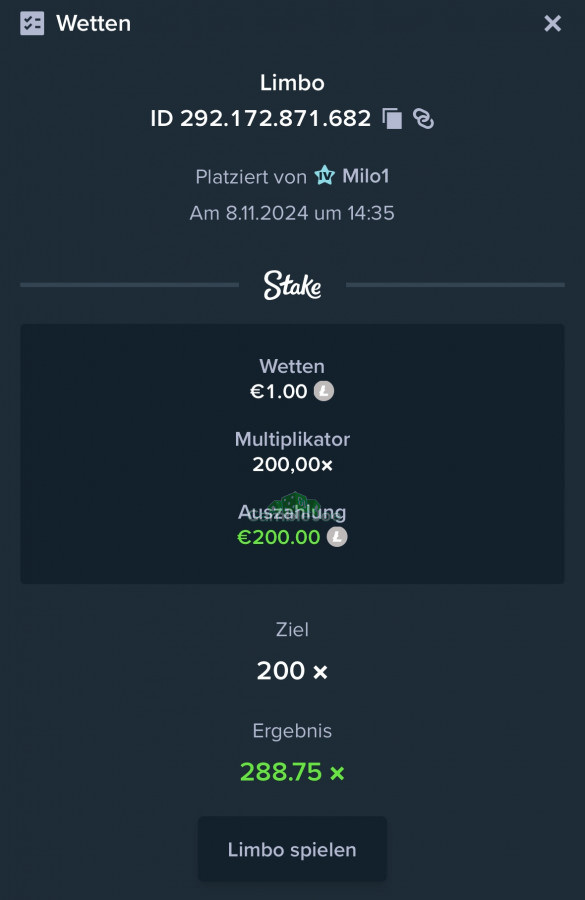The height and width of the screenshot is (900, 585).
Task: Click the 200 × Ziel value
Action: 292,670
